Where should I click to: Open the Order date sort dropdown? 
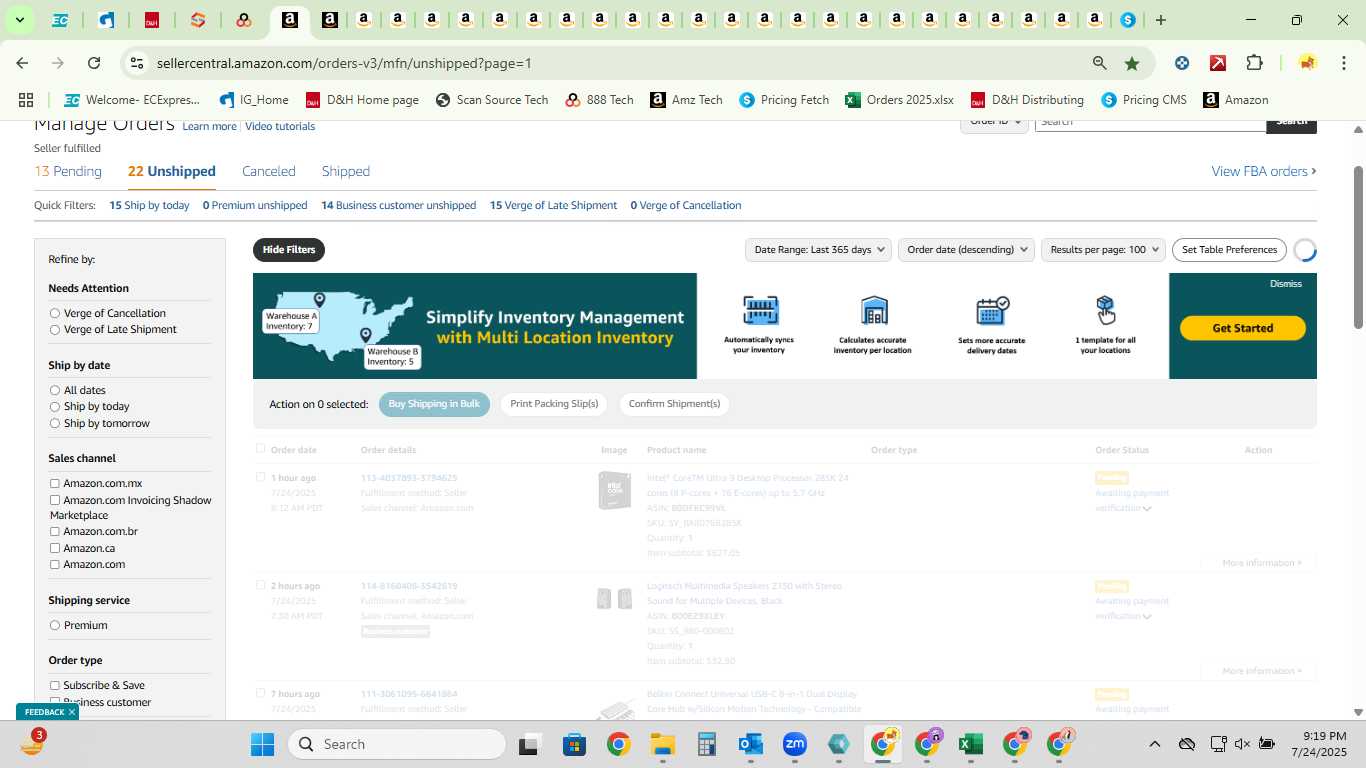(966, 250)
